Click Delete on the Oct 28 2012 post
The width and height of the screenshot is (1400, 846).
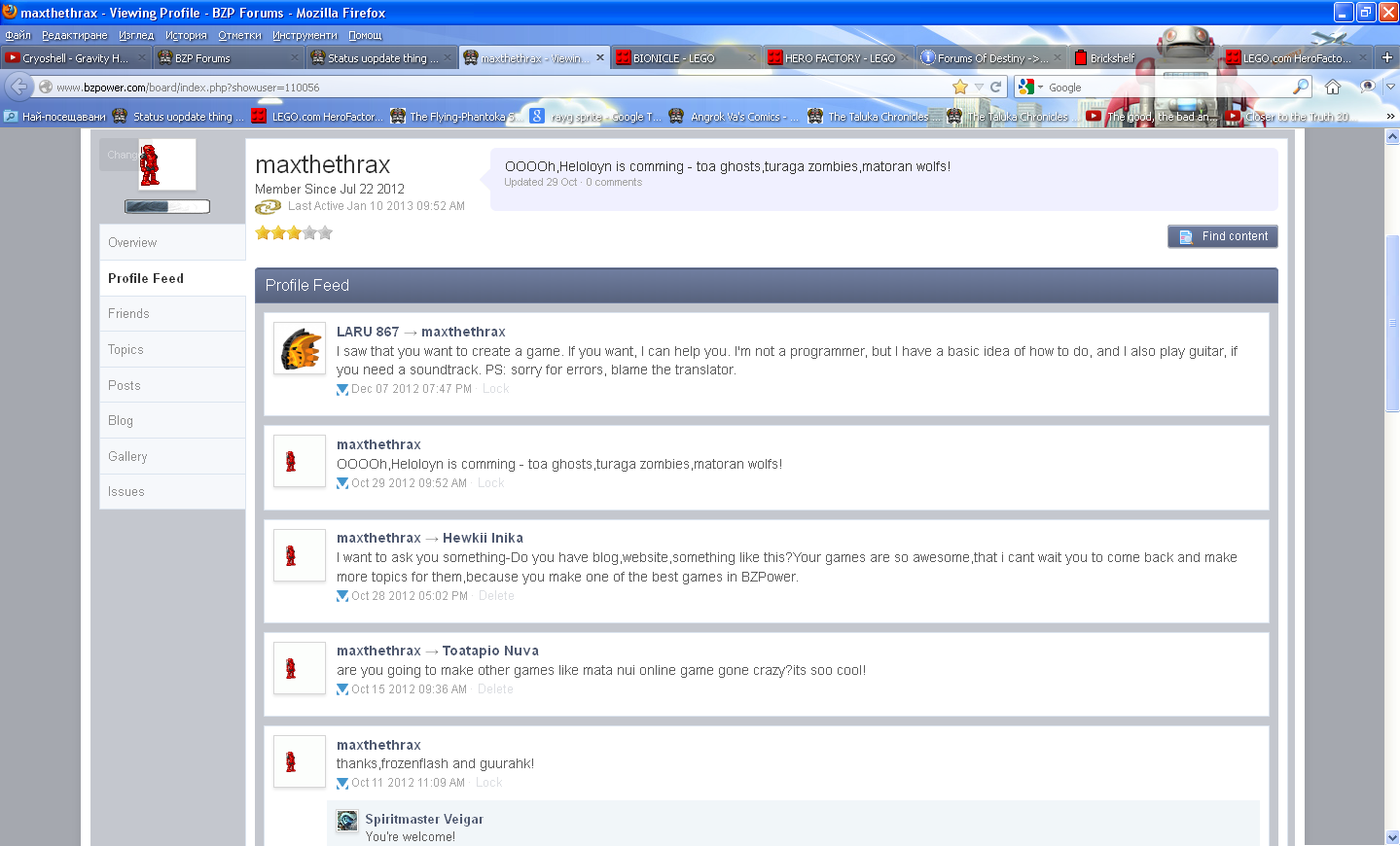pos(496,596)
